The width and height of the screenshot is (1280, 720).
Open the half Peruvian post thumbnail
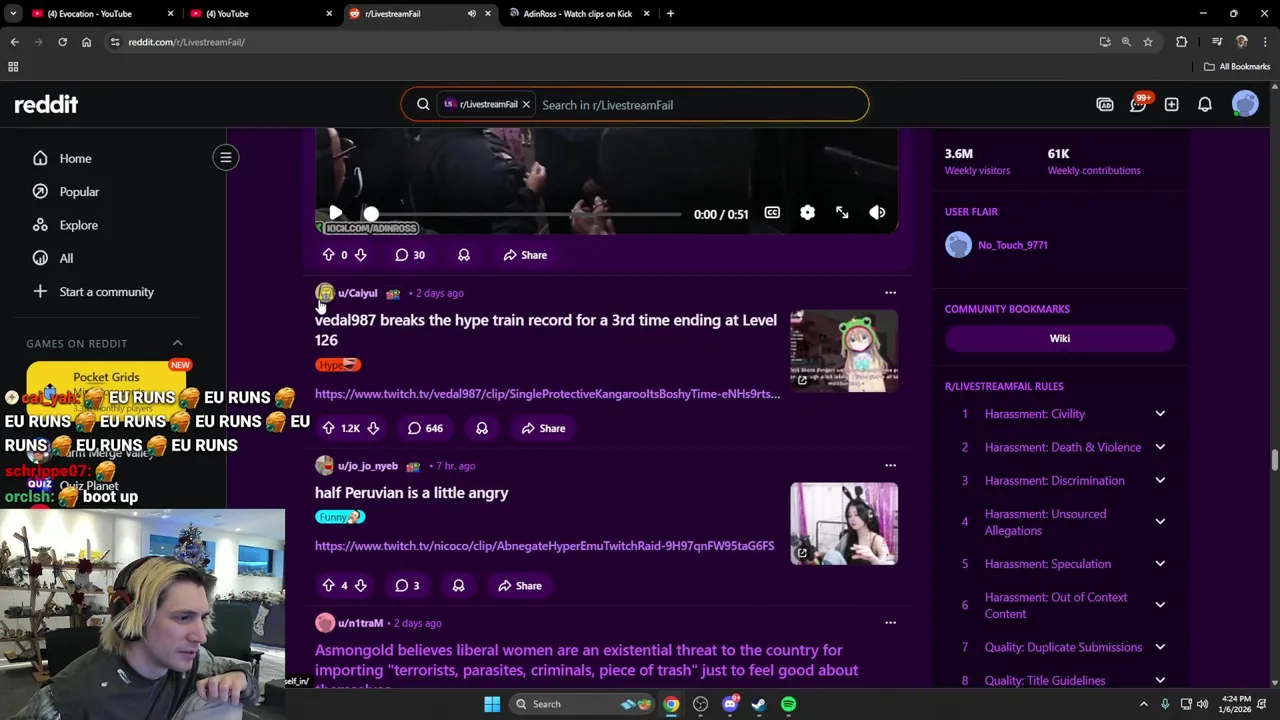844,524
